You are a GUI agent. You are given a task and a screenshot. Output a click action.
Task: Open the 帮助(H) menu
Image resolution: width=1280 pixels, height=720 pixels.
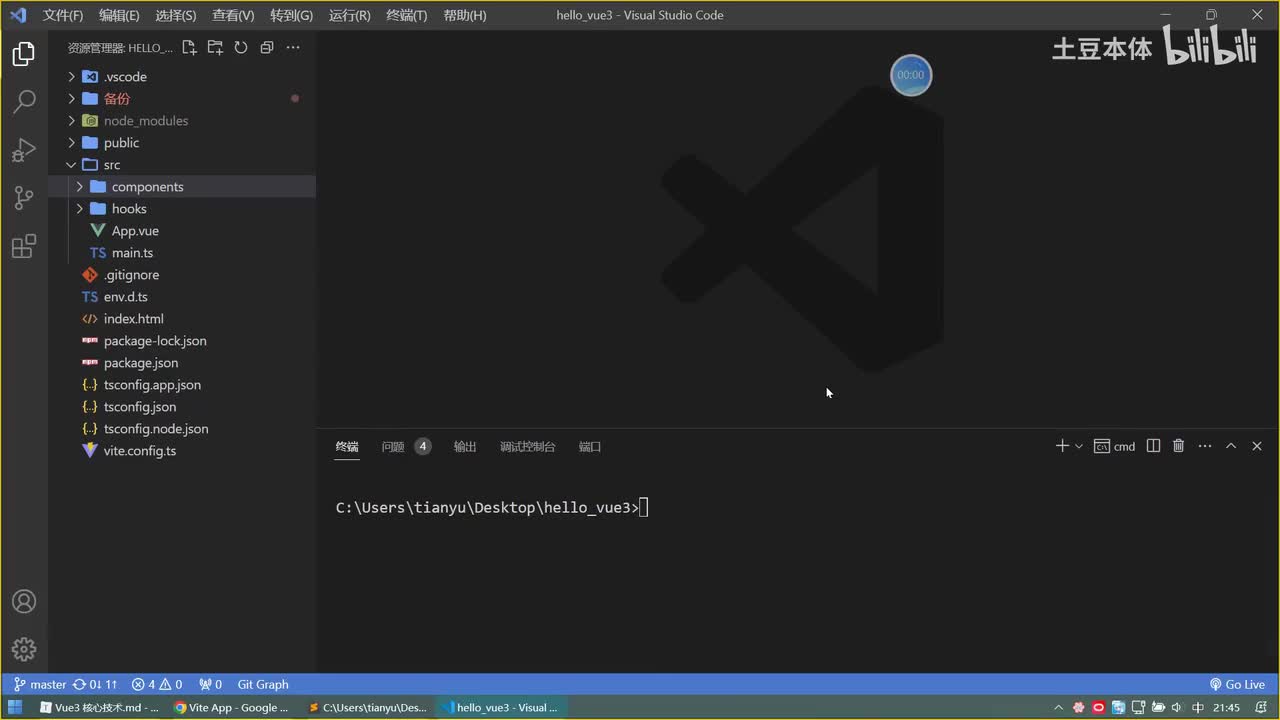[464, 15]
